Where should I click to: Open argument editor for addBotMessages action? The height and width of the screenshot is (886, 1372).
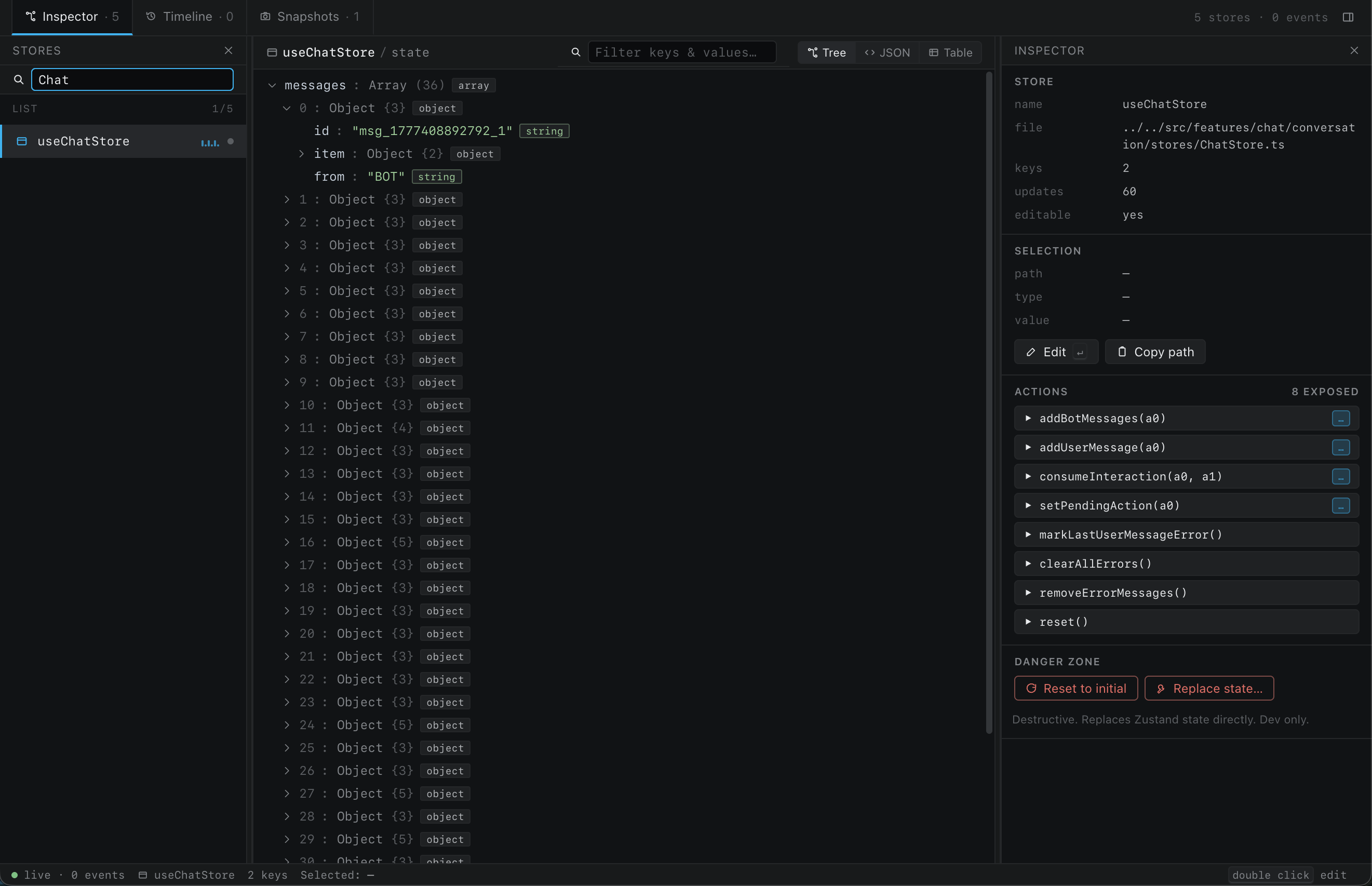1340,418
